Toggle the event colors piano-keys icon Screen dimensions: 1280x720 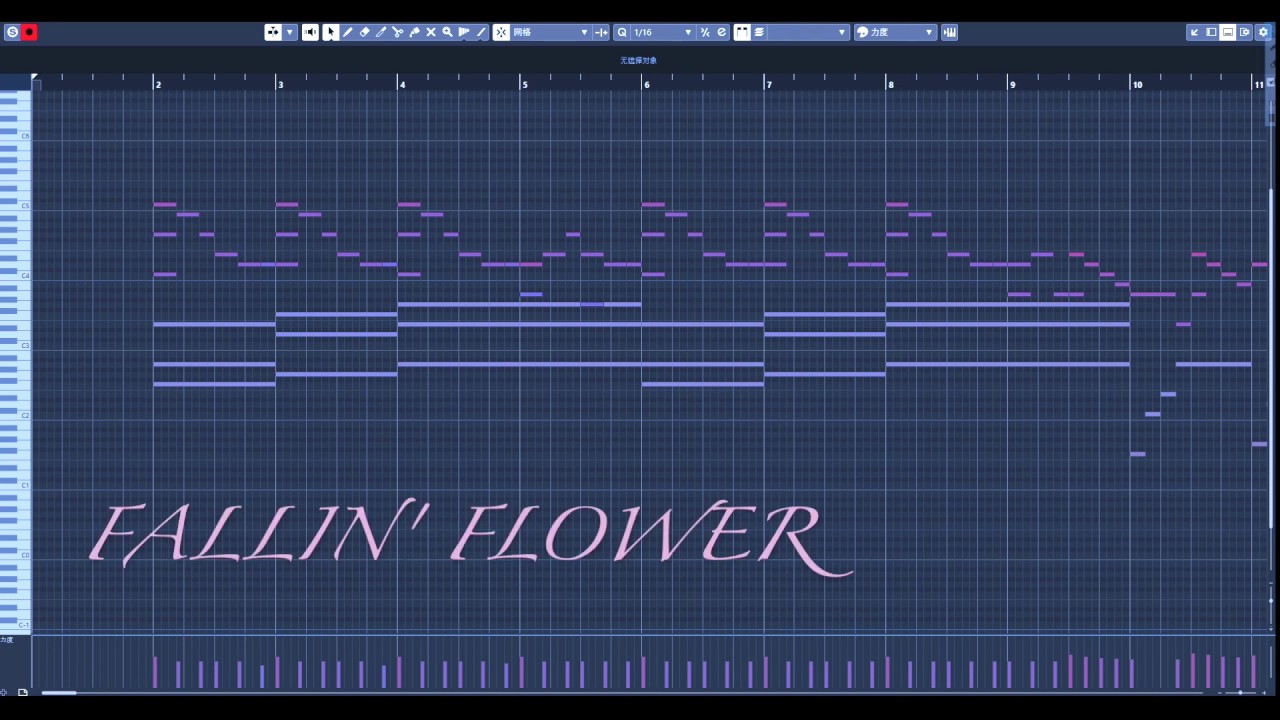(742, 32)
